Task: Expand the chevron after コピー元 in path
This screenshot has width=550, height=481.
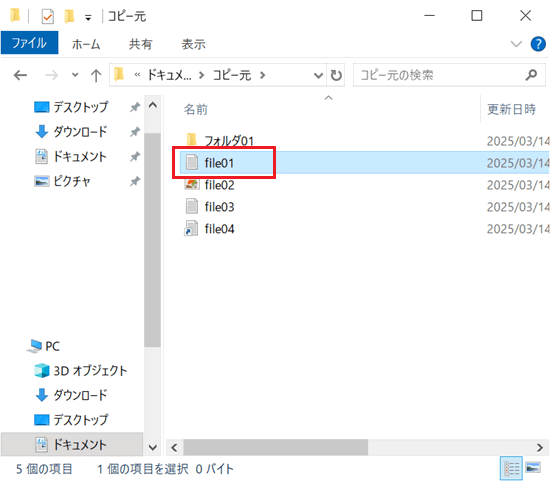Action: 262,75
